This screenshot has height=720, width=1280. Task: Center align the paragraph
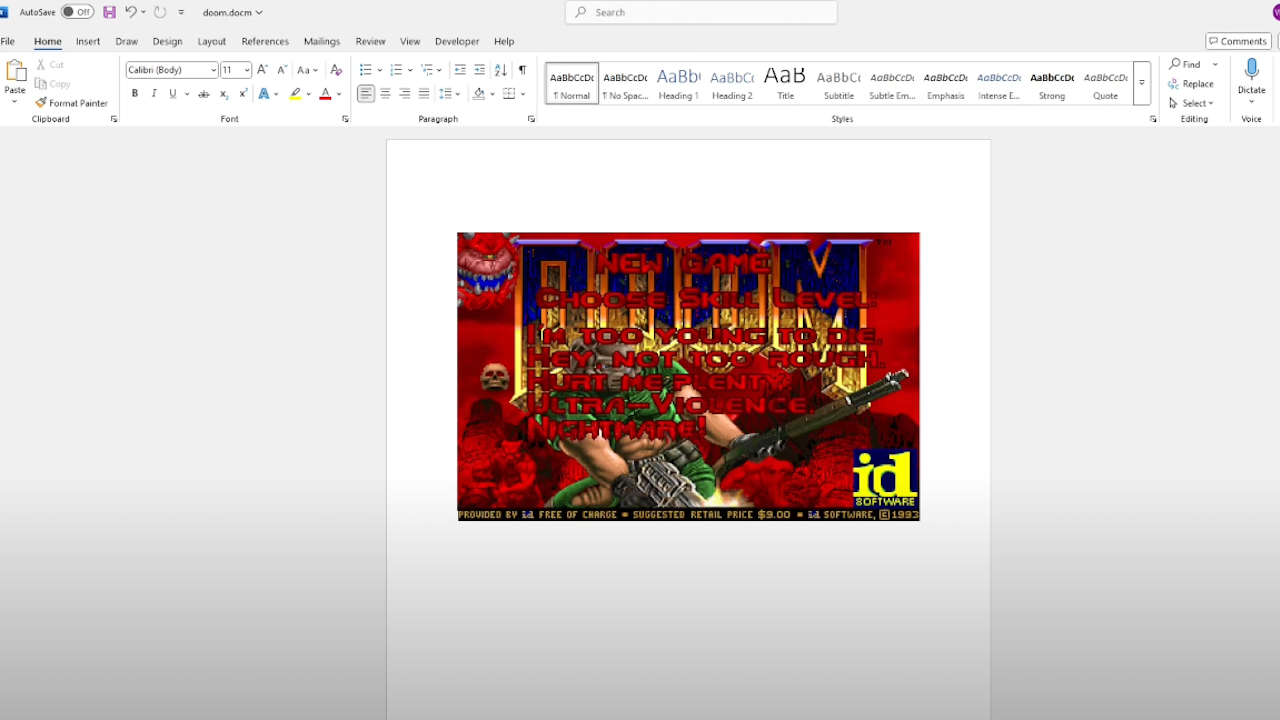(386, 94)
